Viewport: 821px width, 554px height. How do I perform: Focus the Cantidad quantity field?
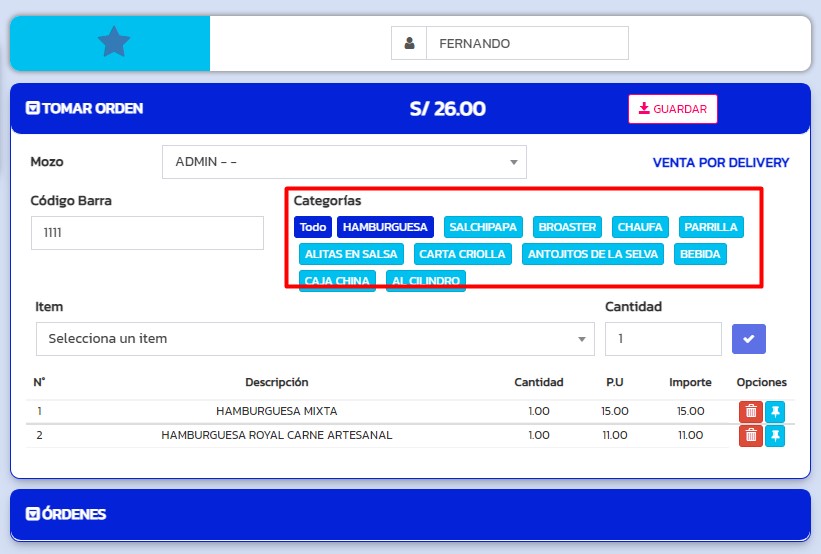click(x=662, y=339)
